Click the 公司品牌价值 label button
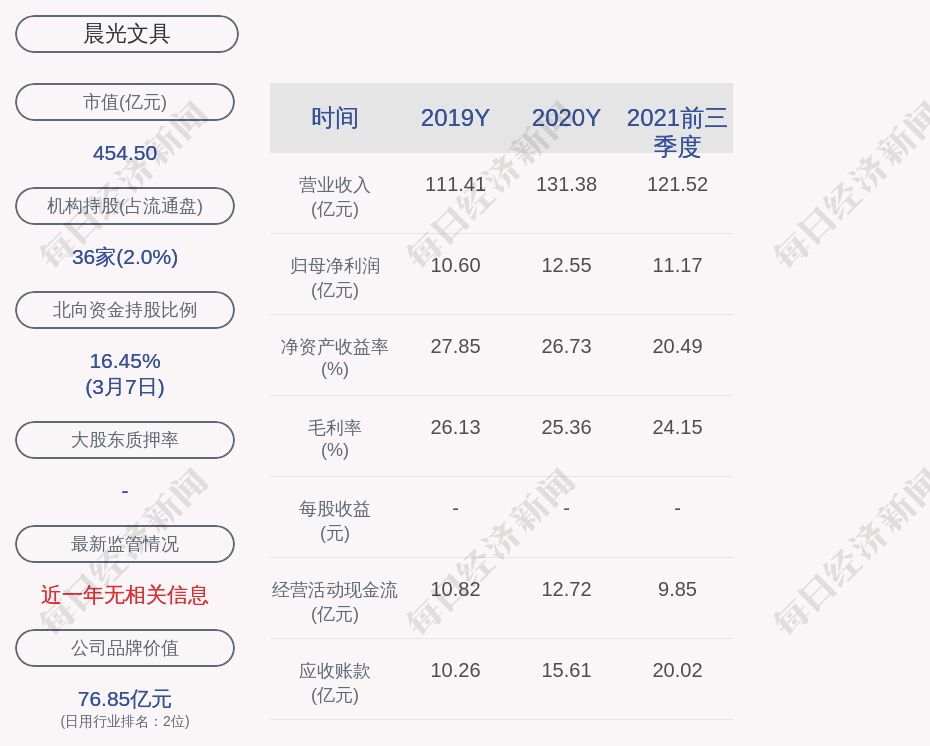This screenshot has width=930, height=746. [125, 648]
